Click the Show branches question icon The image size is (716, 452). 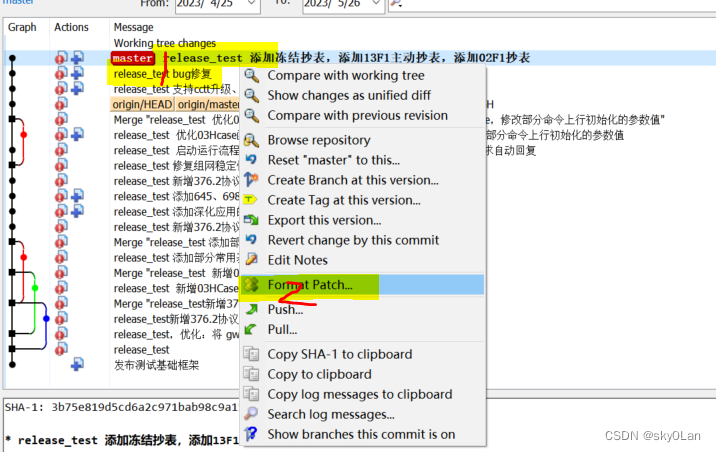pyautogui.click(x=252, y=434)
